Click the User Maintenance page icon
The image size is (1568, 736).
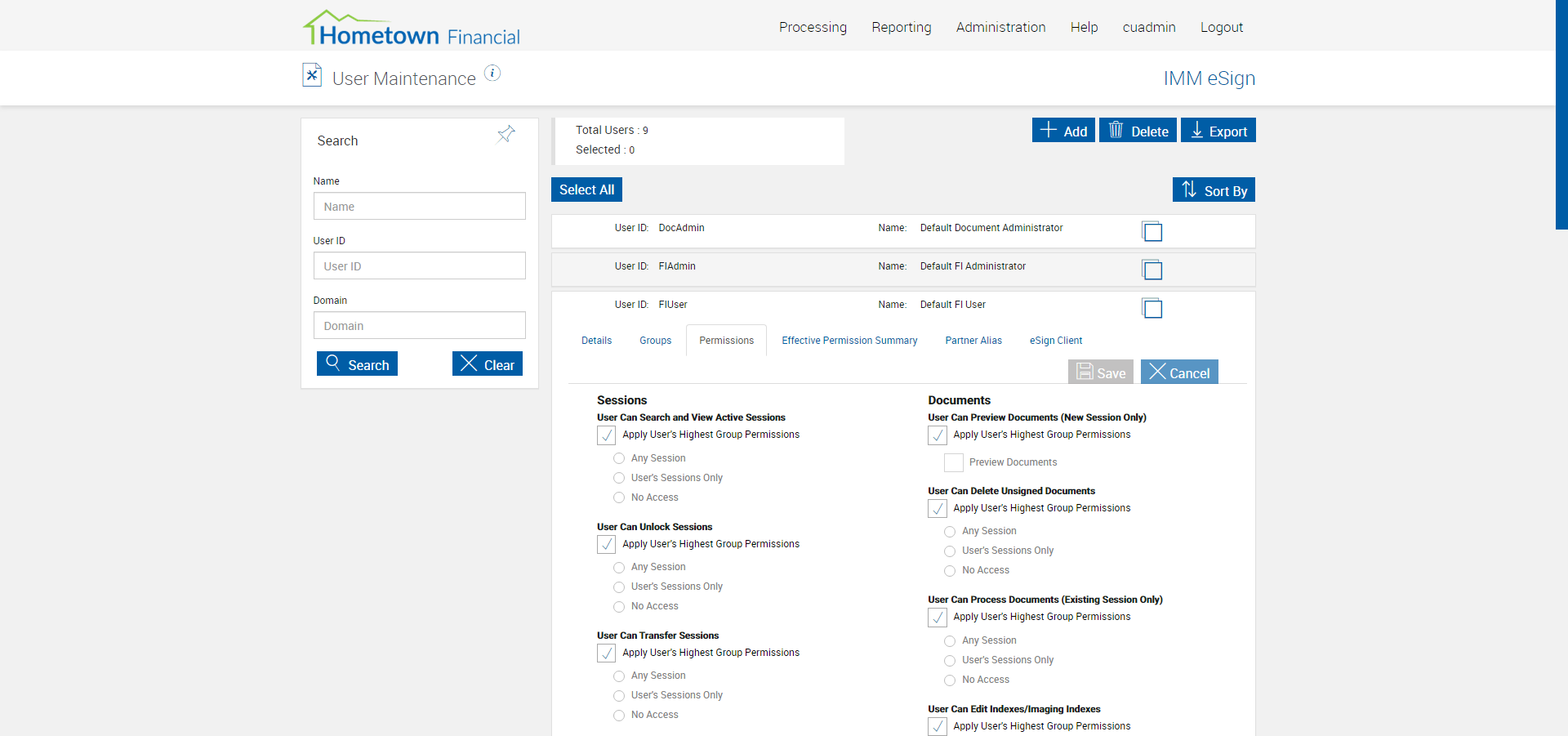312,75
